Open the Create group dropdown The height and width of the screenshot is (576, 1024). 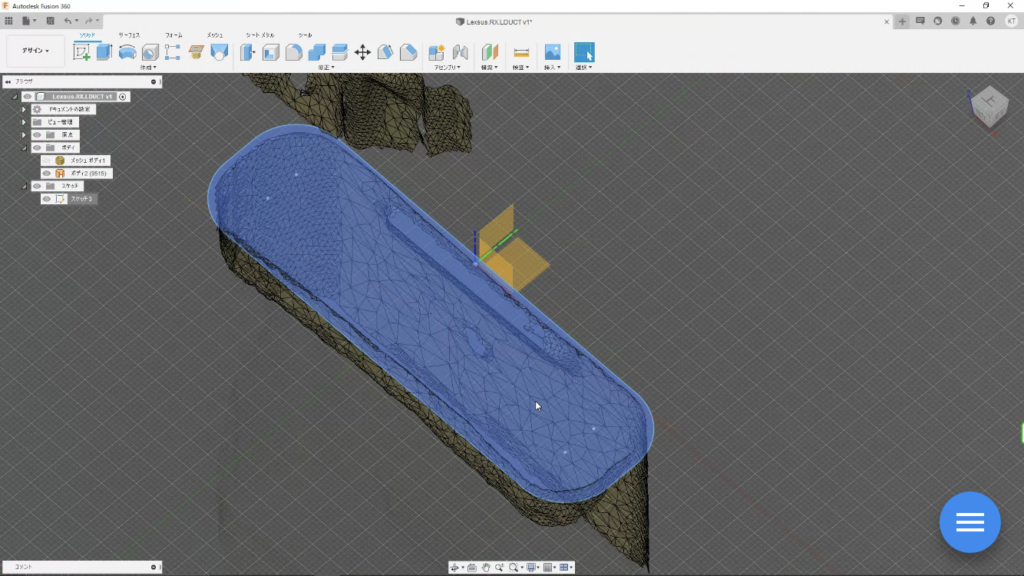[148, 67]
